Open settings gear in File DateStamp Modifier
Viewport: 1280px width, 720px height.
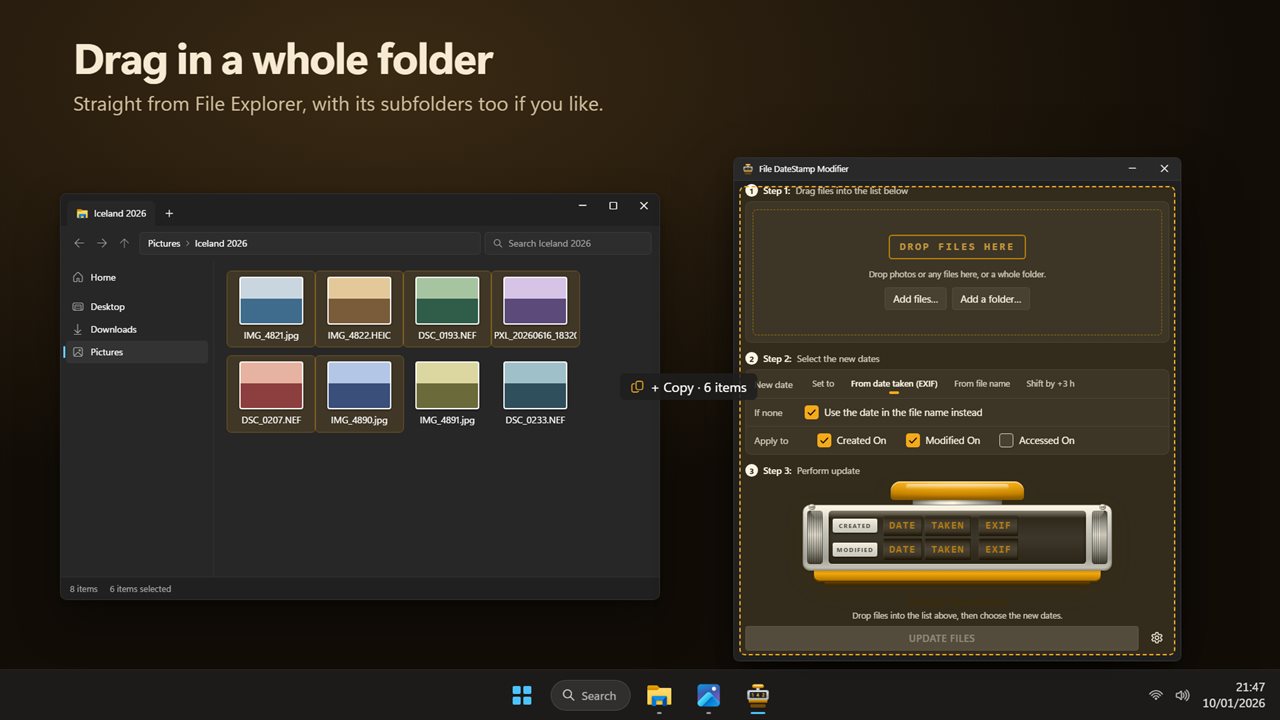click(x=1157, y=638)
